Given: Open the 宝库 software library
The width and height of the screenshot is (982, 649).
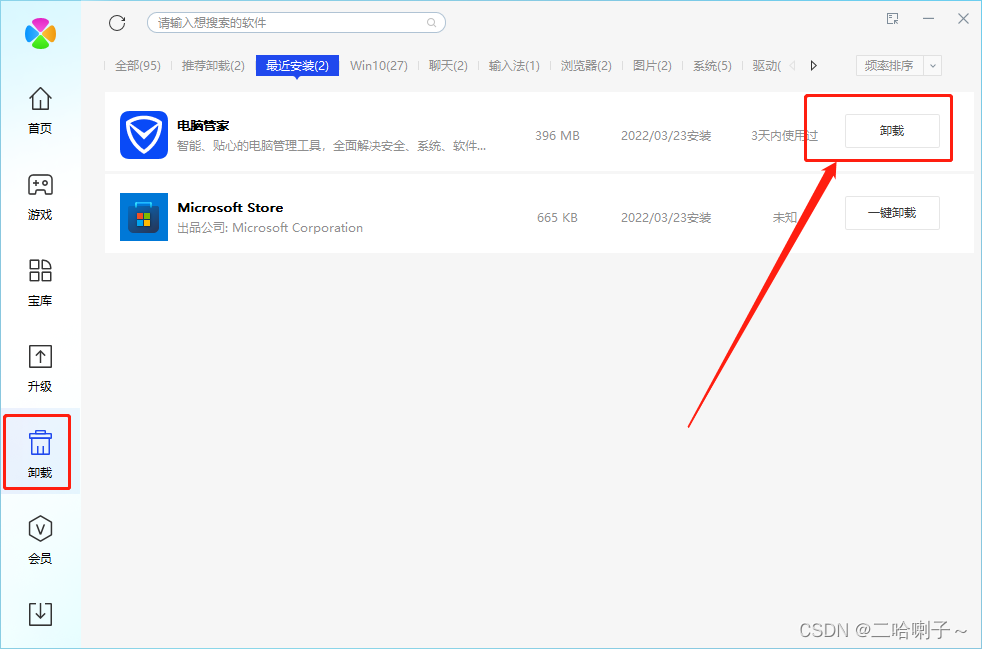Looking at the screenshot, I should tap(40, 283).
